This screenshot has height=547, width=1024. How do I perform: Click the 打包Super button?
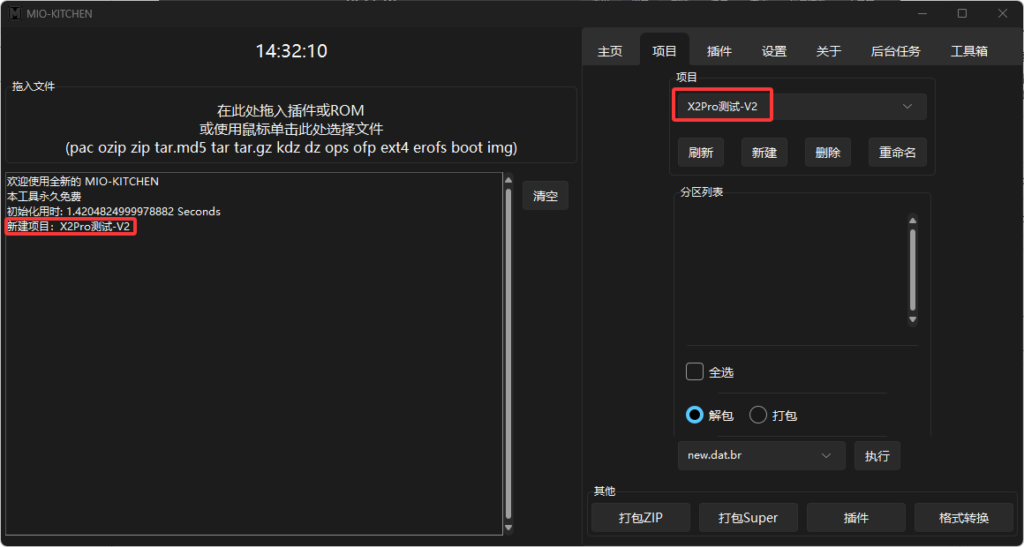747,518
